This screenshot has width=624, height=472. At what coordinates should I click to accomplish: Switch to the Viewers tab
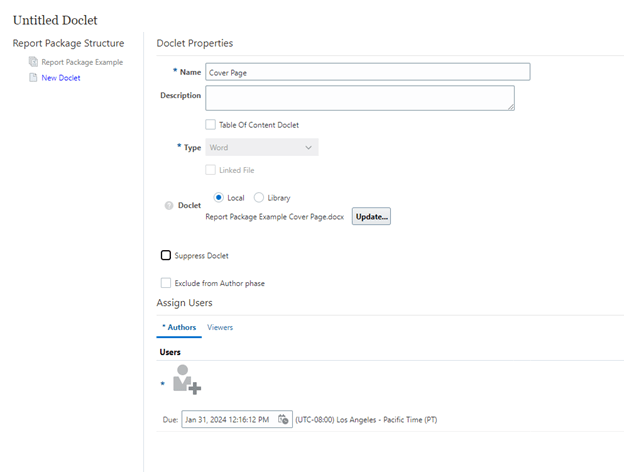pos(219,327)
